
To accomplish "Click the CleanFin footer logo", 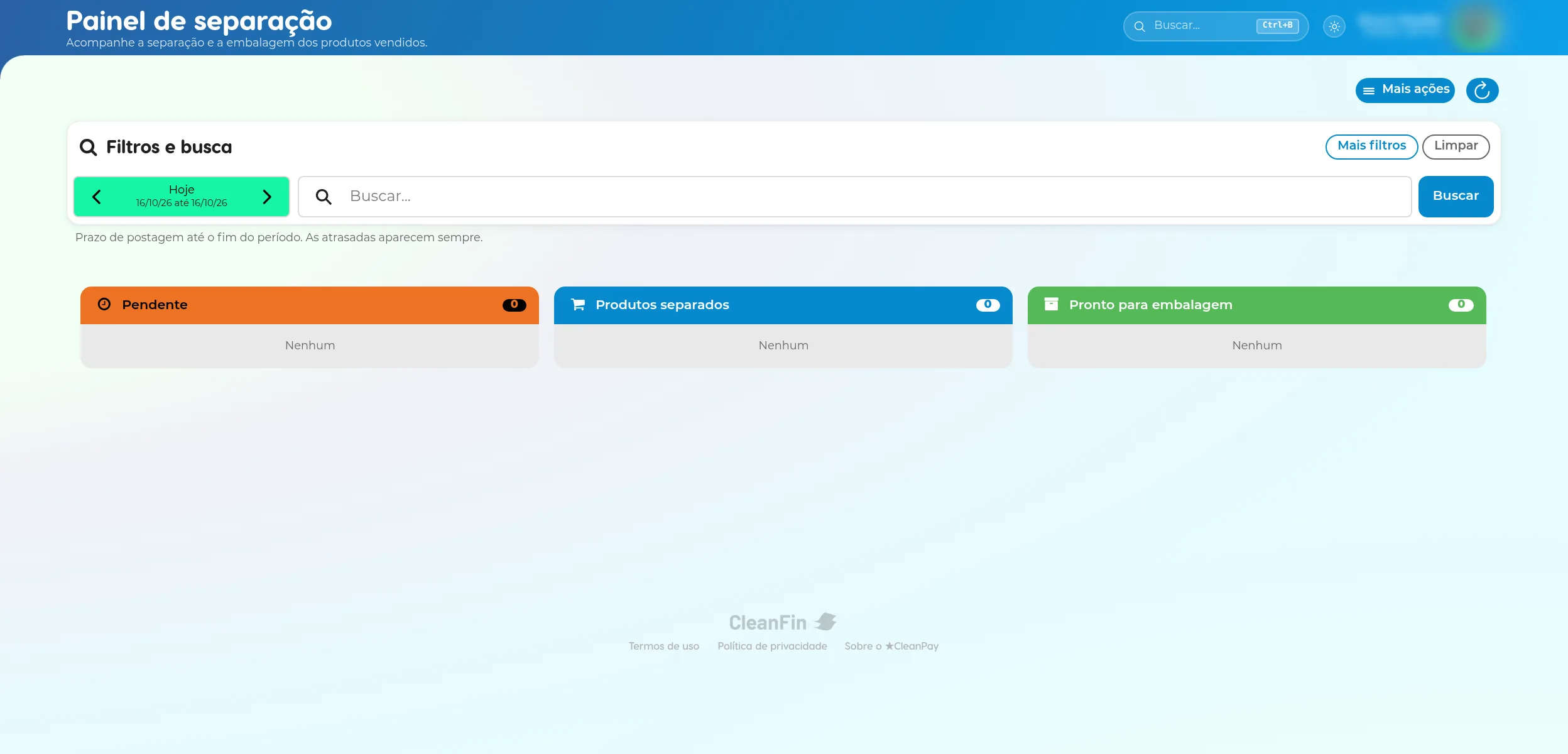I will 783,622.
